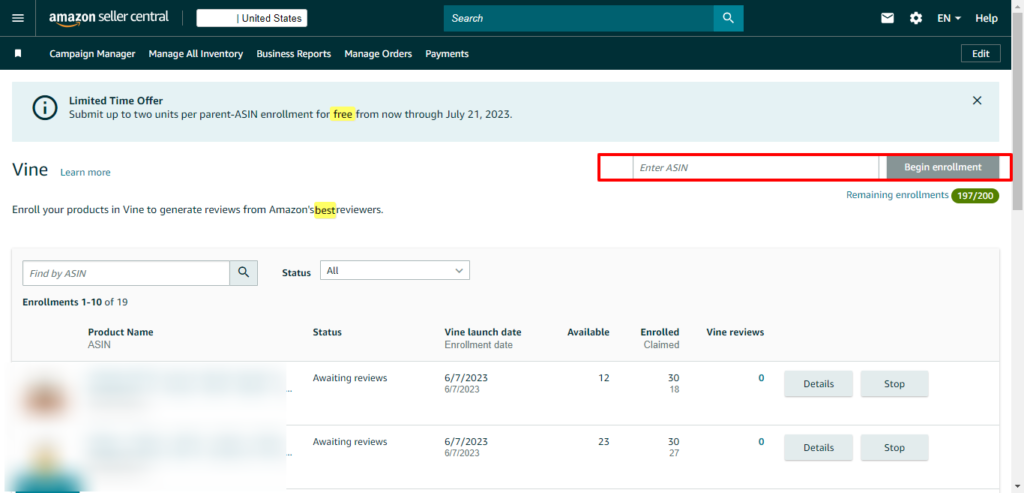The image size is (1024, 493).
Task: Open the United States marketplace selector
Action: click(x=252, y=18)
